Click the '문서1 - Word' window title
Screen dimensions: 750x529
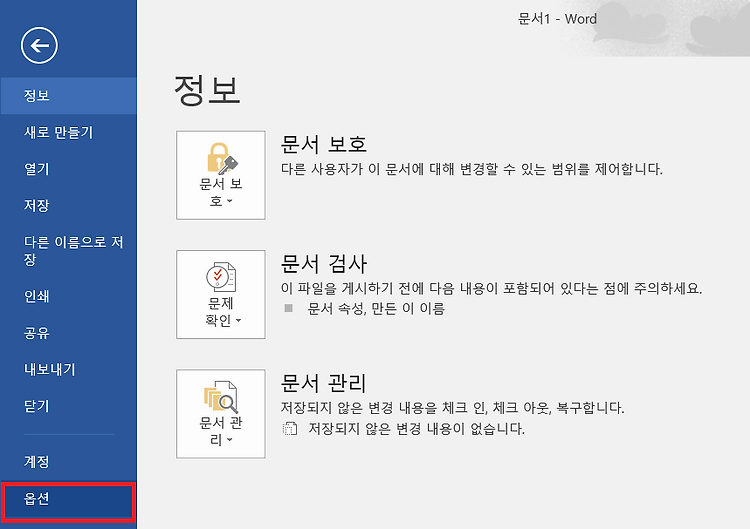tap(557, 19)
